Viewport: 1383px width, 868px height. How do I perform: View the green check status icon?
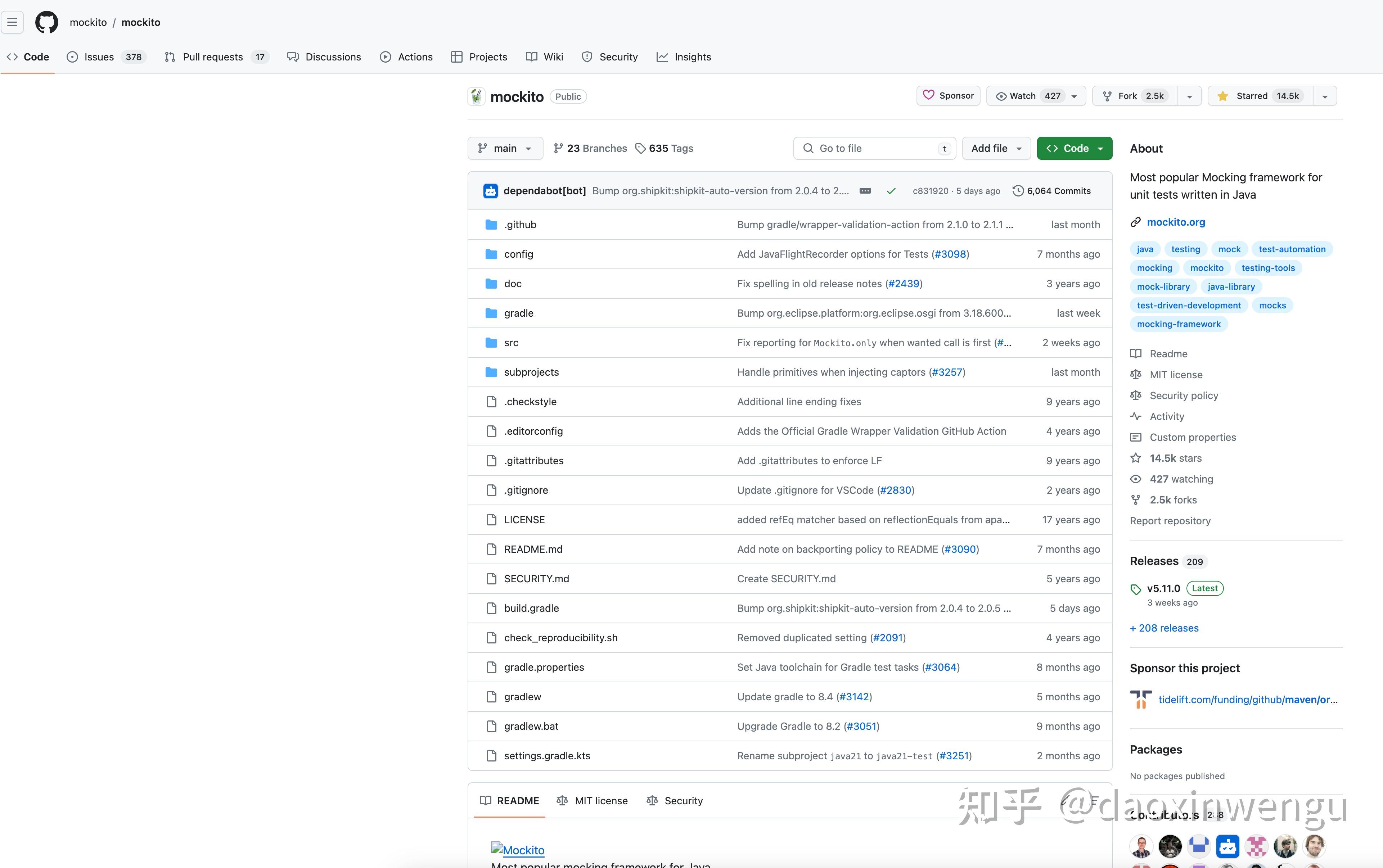[x=891, y=191]
